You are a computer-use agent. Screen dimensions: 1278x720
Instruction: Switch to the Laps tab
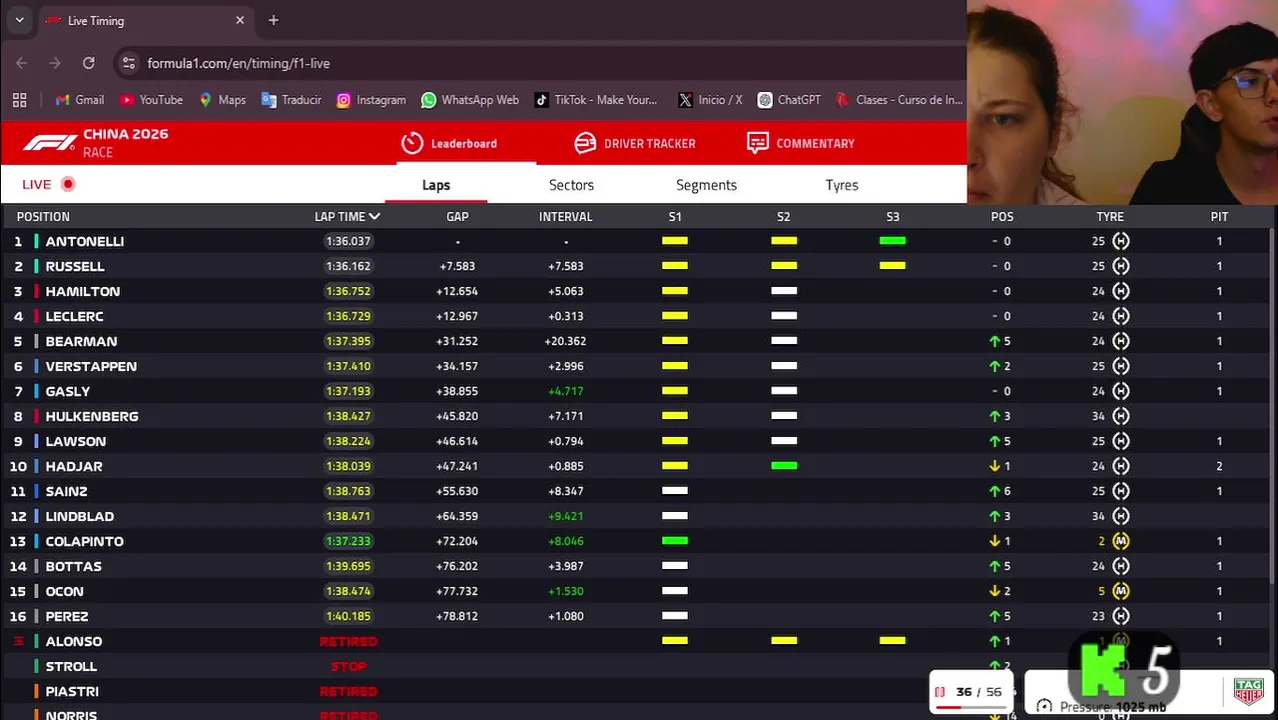tap(436, 185)
